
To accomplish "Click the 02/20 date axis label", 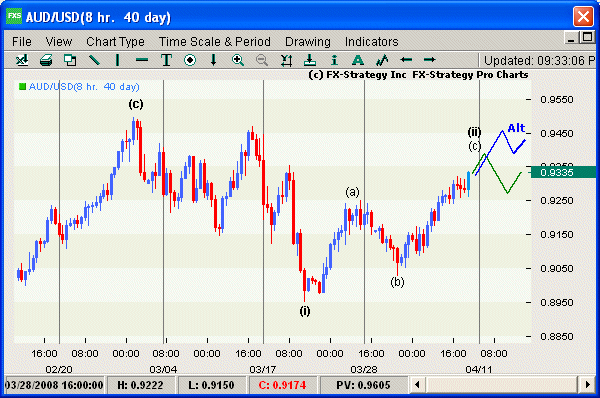I will (59, 369).
